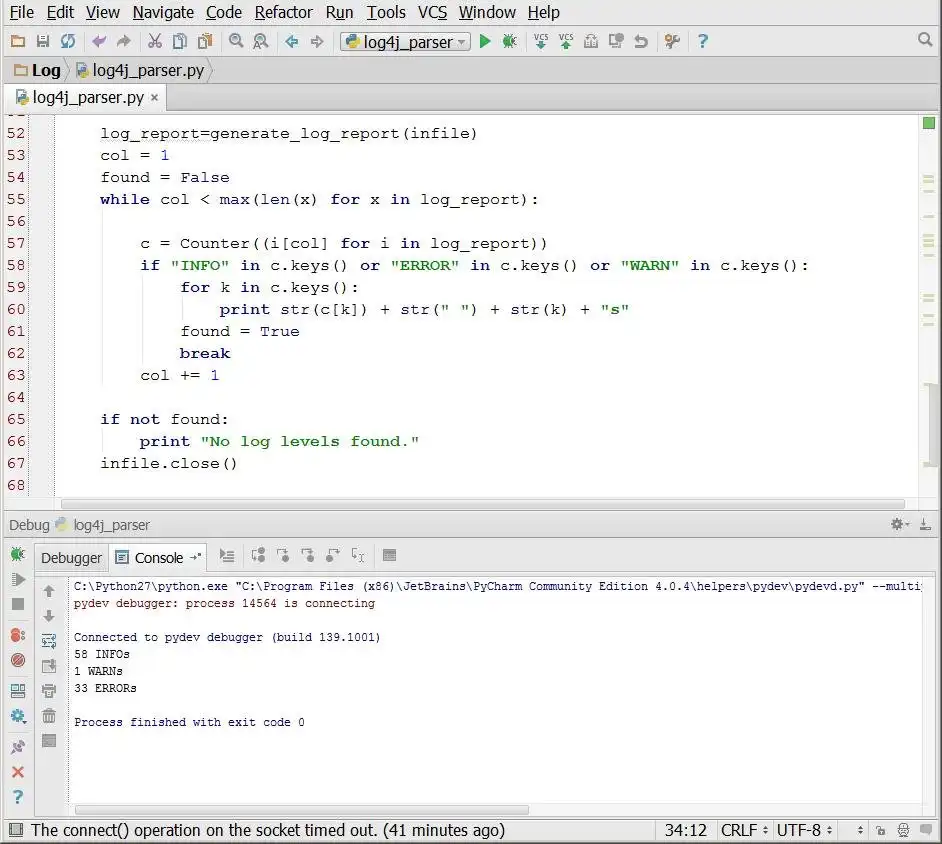Open CRLF line separator selector
The width and height of the screenshot is (942, 844).
click(x=744, y=831)
